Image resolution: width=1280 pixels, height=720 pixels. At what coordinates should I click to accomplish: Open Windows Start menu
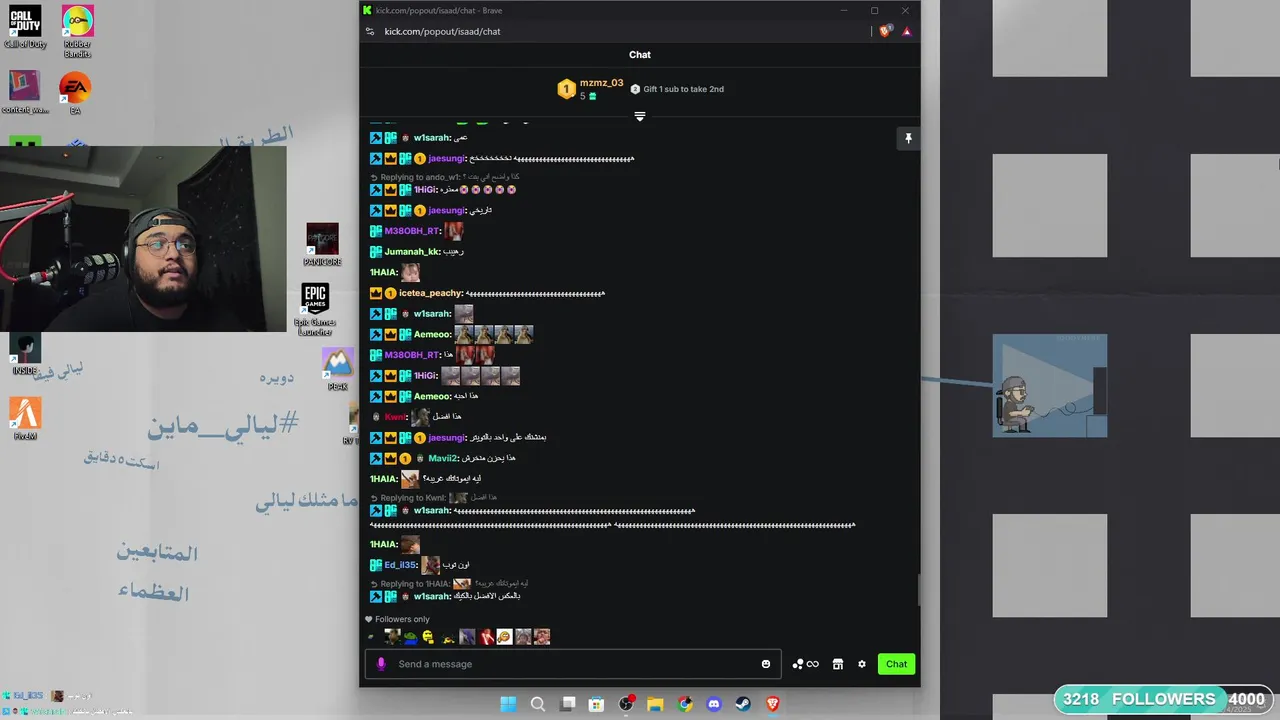(508, 704)
